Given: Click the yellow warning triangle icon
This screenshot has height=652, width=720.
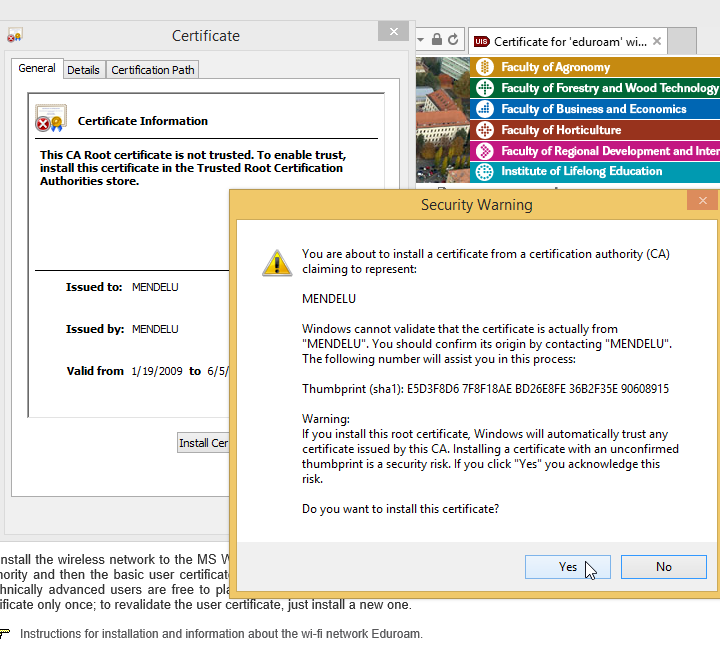Looking at the screenshot, I should tap(277, 263).
